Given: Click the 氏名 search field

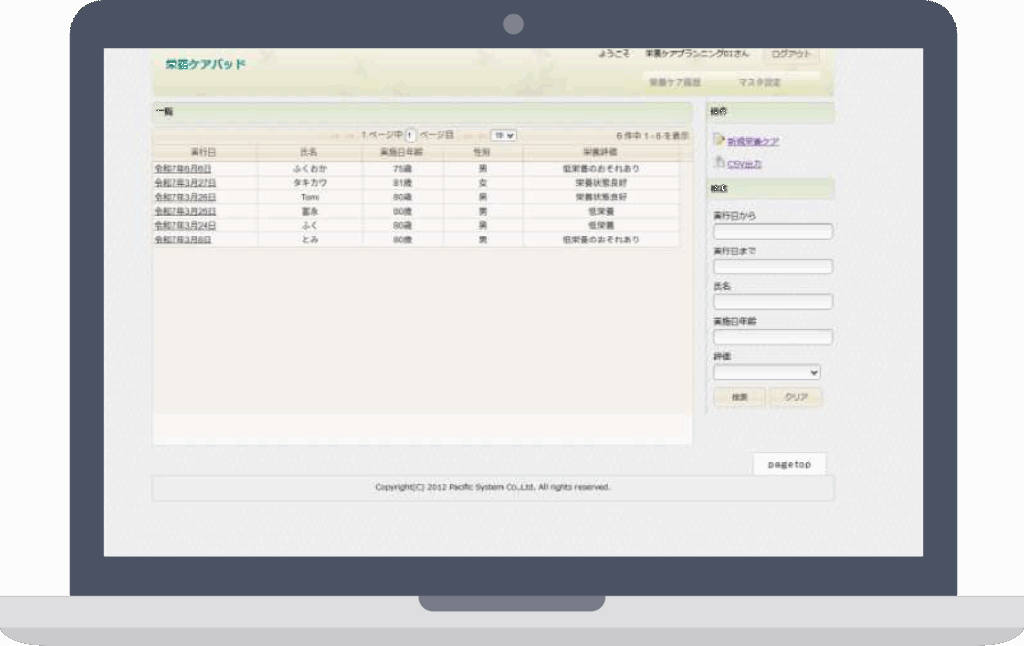Looking at the screenshot, I should (x=772, y=302).
